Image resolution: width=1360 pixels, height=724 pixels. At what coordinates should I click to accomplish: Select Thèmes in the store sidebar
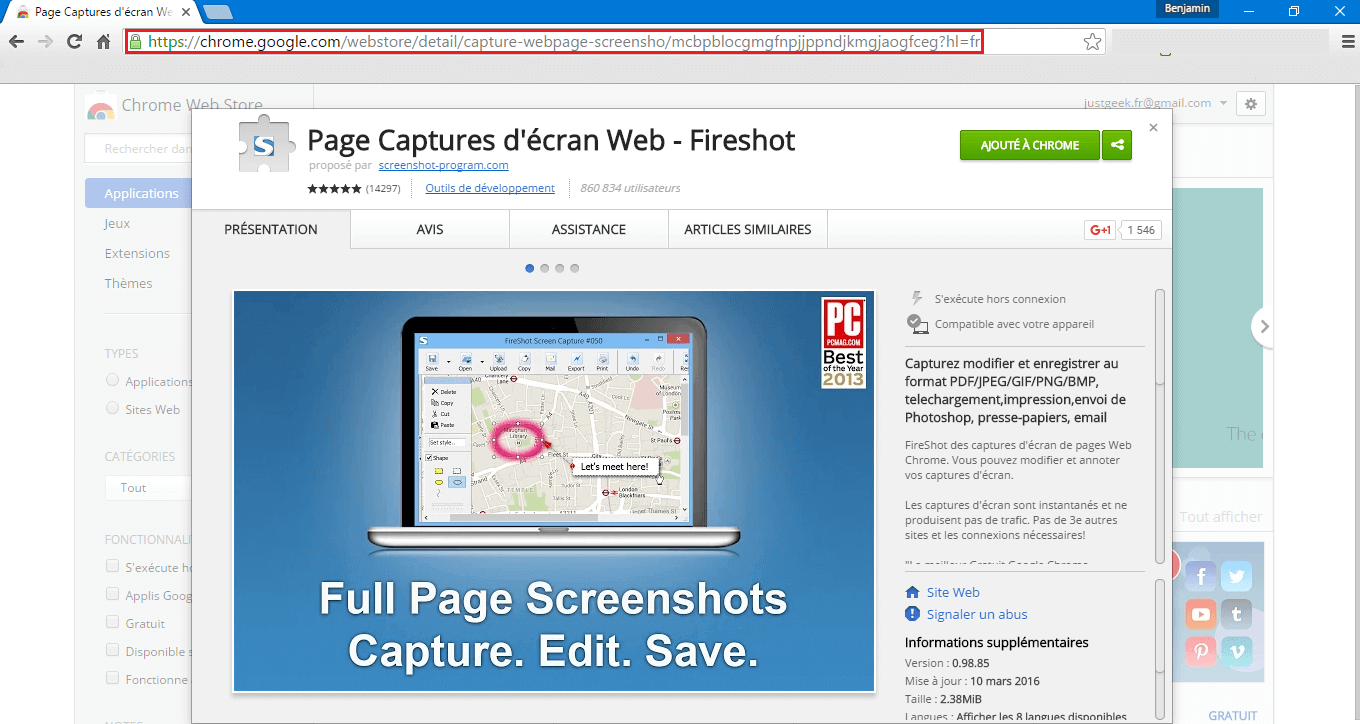point(128,283)
